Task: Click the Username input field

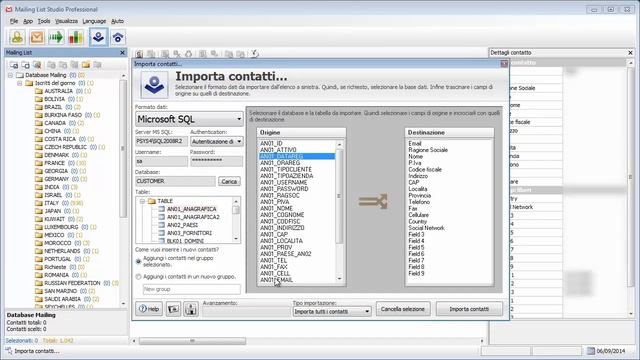Action: 162,161
